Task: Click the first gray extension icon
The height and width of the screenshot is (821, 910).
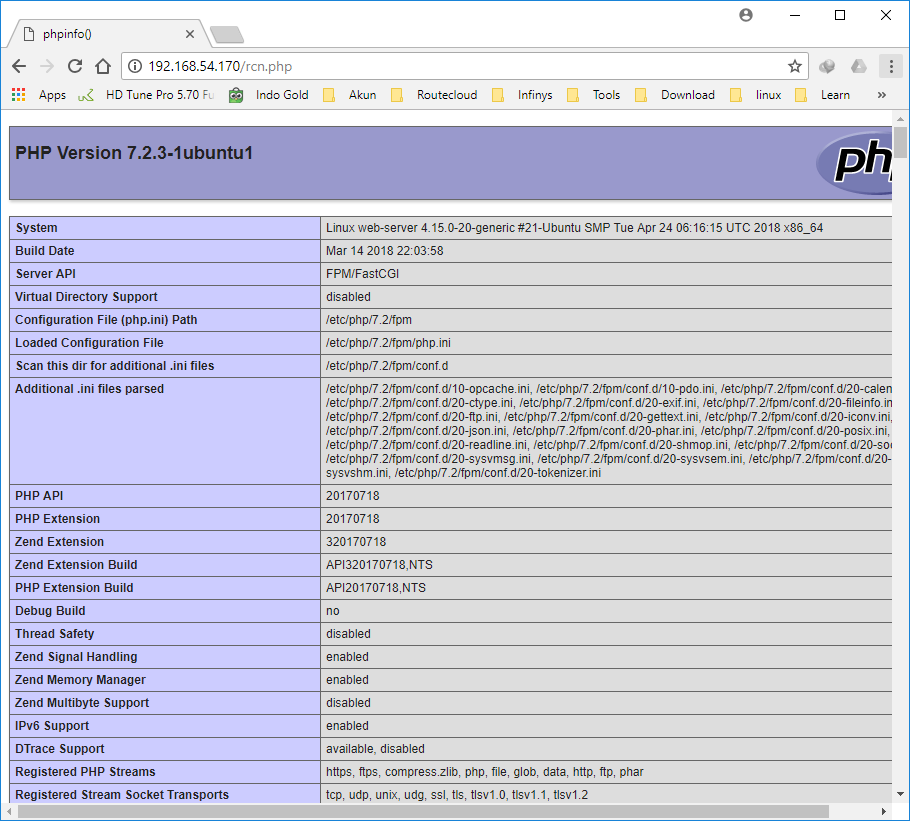Action: tap(827, 66)
